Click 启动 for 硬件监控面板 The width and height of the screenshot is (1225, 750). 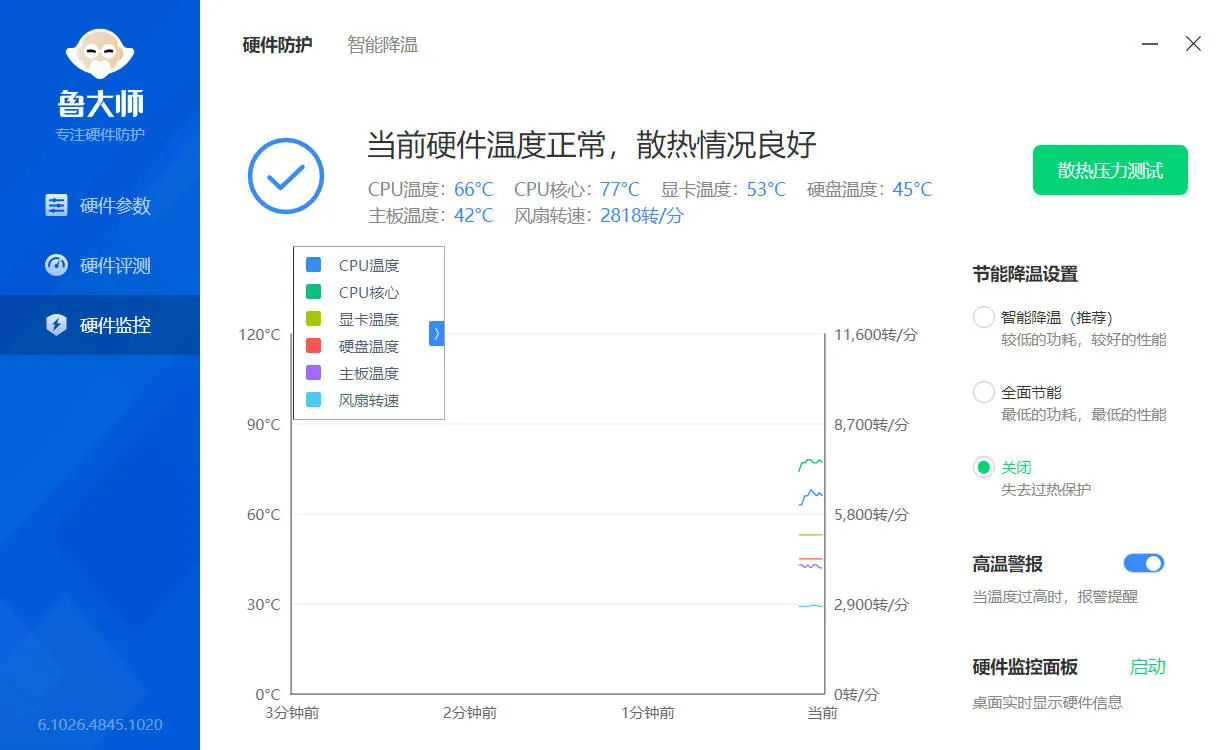[1148, 667]
